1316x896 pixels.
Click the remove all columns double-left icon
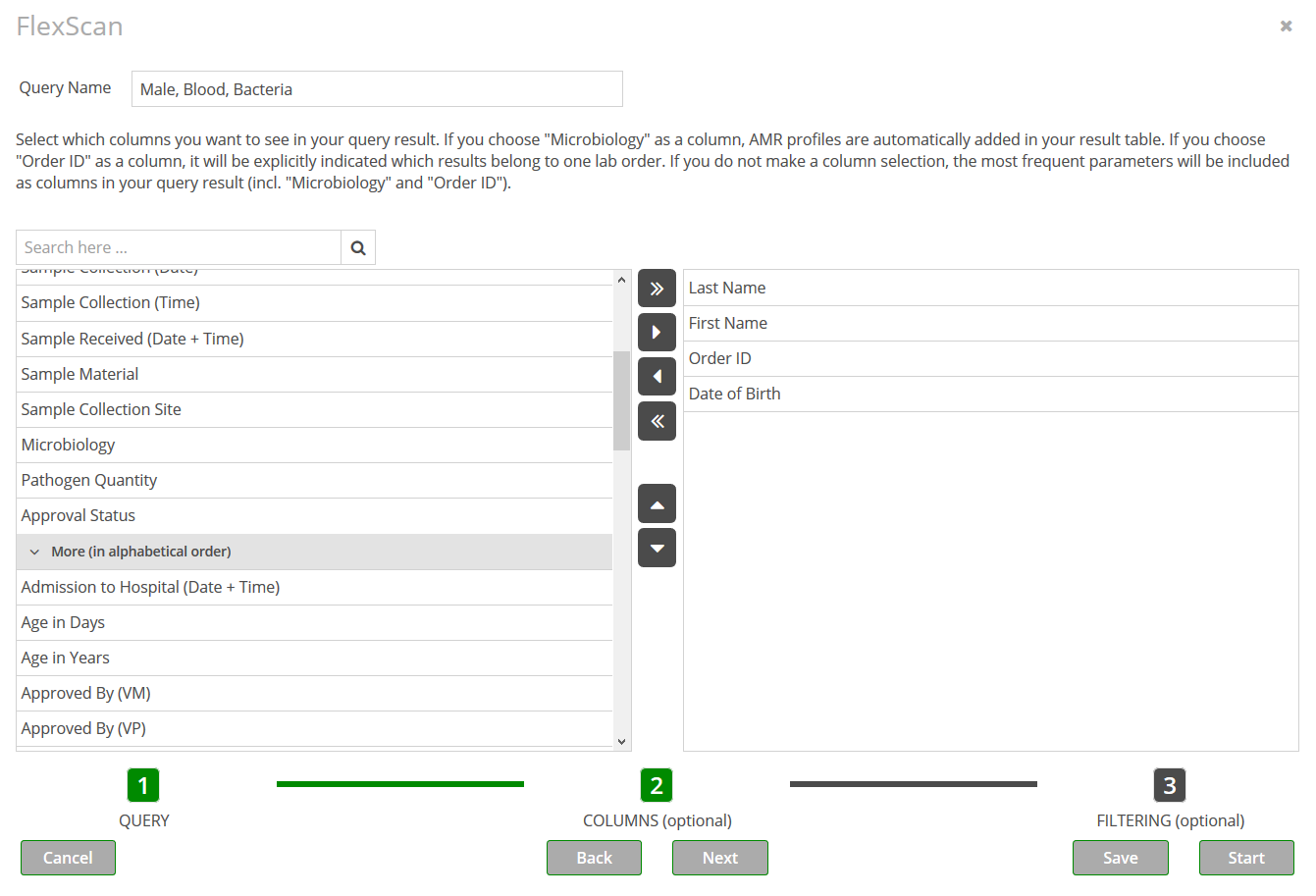click(x=657, y=421)
